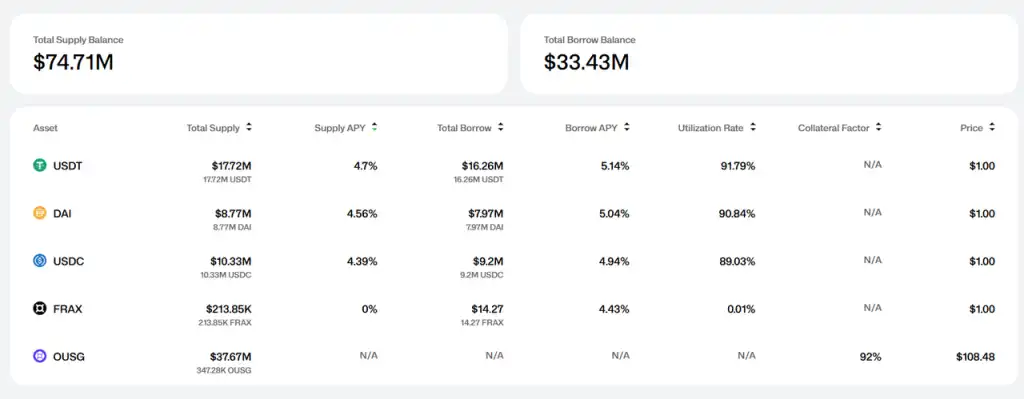Click the Total Supply Balance card
The image size is (1024, 399).
coord(259,54)
